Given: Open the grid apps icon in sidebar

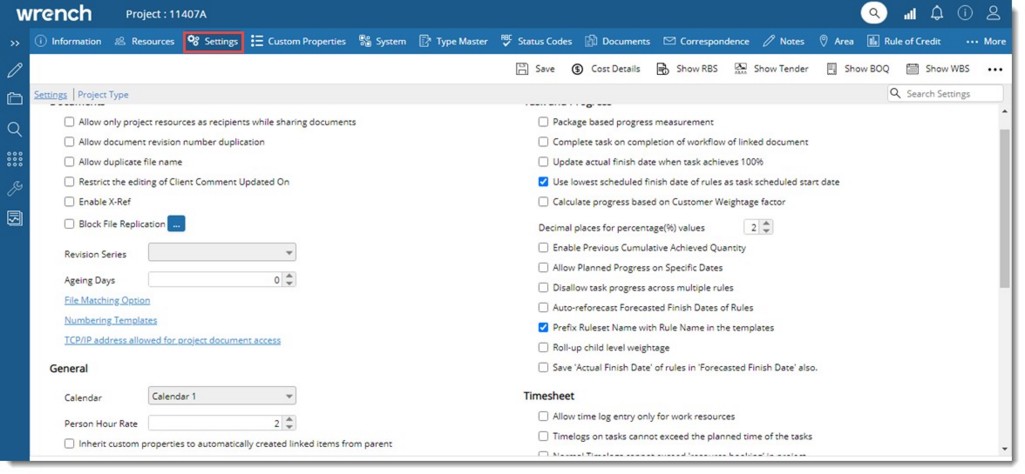Looking at the screenshot, I should click(x=15, y=159).
